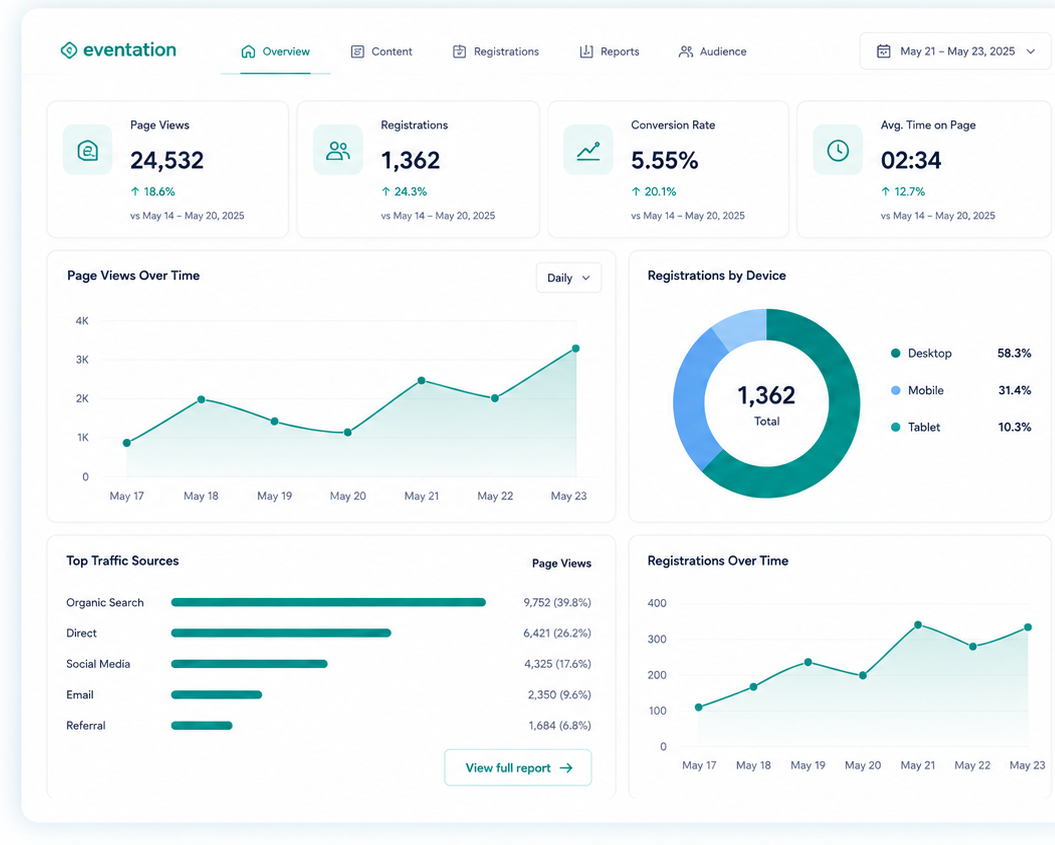This screenshot has width=1055, height=845.
Task: Click the Tablet 10.3% legend value
Action: tap(1015, 427)
